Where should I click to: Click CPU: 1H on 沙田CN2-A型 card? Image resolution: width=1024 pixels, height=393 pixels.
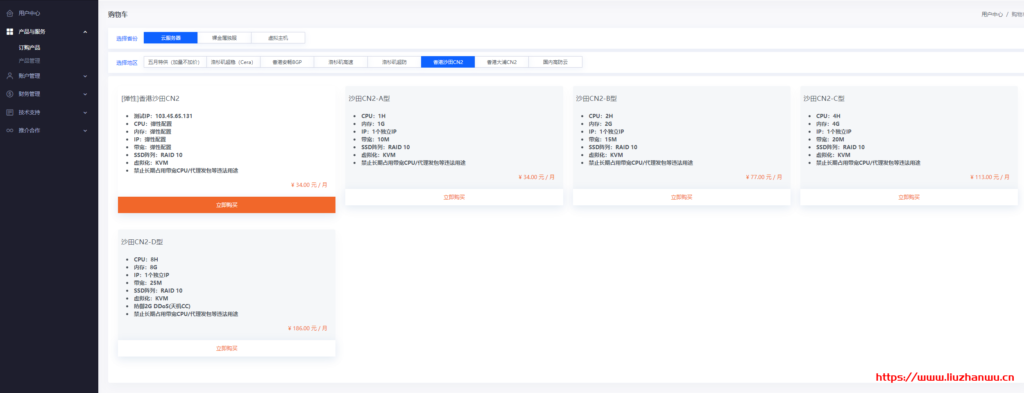[x=374, y=116]
